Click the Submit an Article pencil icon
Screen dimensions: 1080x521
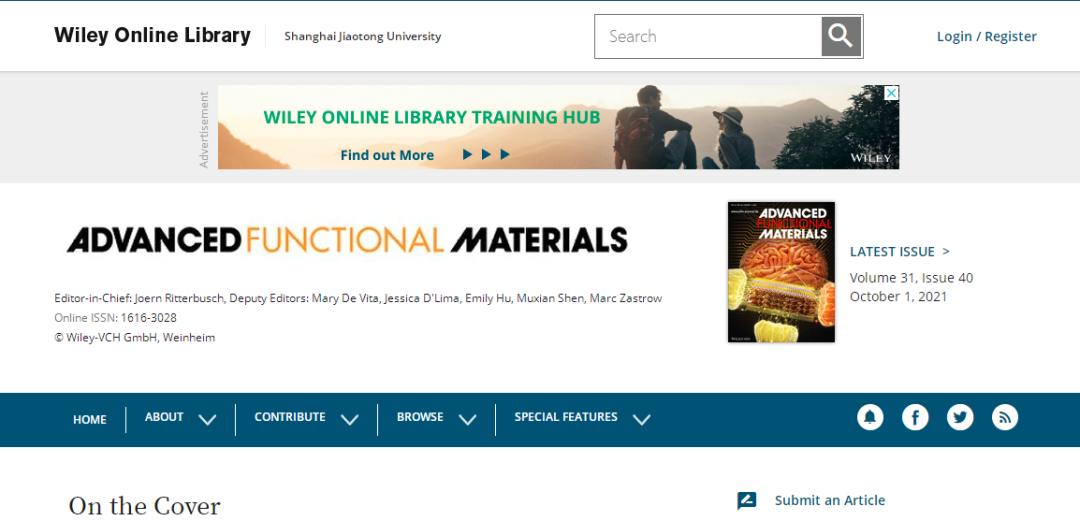[x=747, y=501]
